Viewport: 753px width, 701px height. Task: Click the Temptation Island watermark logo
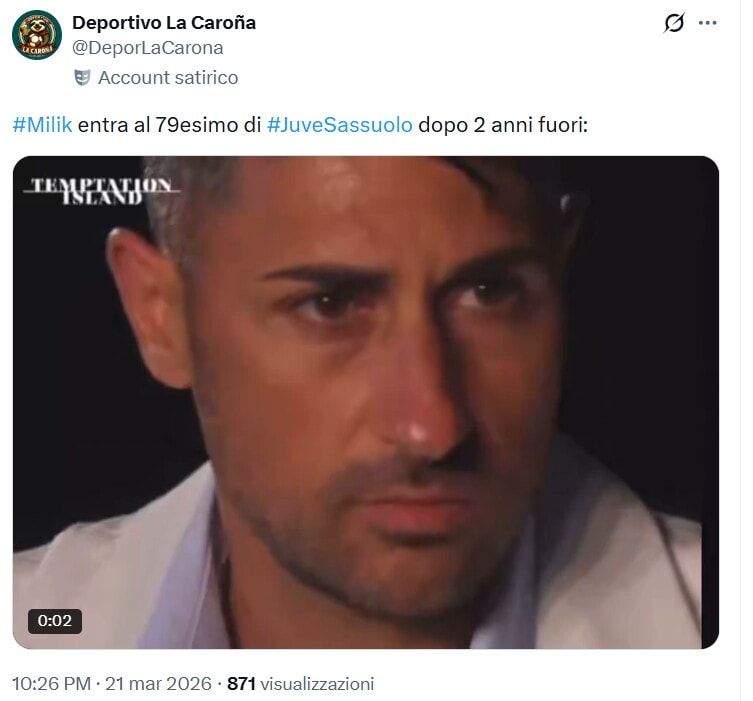point(101,191)
